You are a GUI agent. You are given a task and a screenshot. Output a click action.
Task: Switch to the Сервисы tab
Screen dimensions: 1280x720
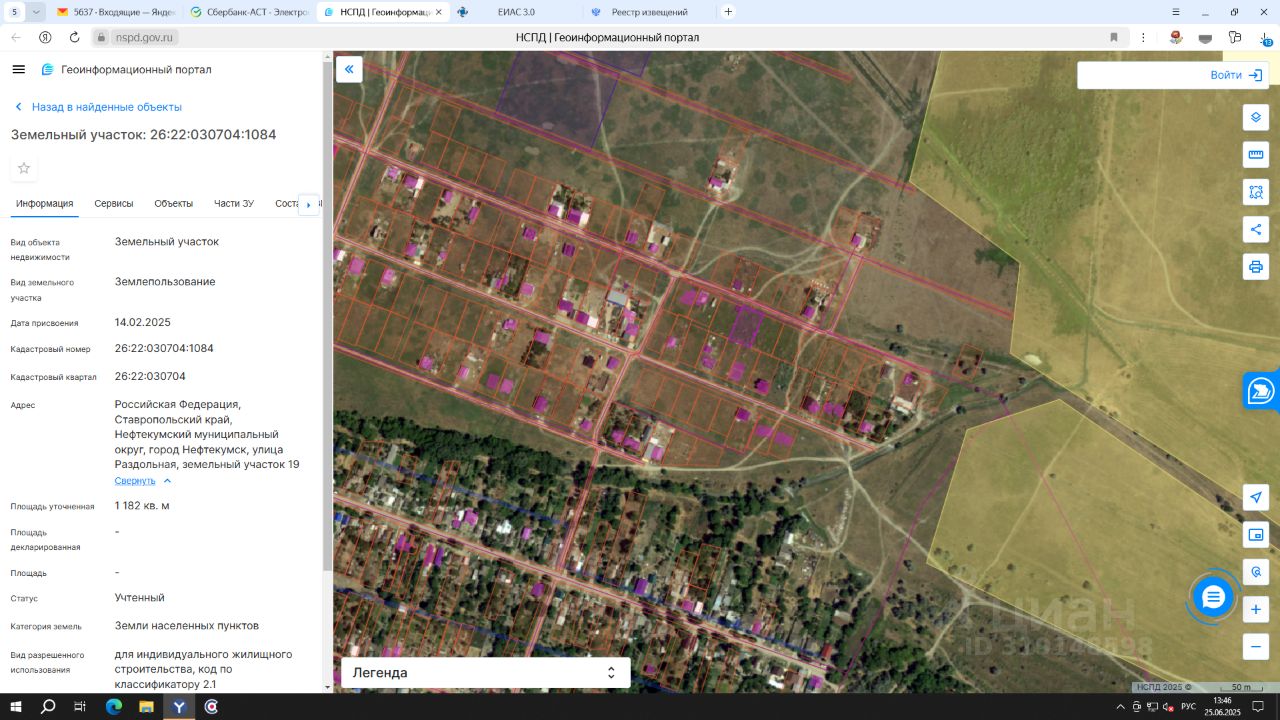(114, 204)
